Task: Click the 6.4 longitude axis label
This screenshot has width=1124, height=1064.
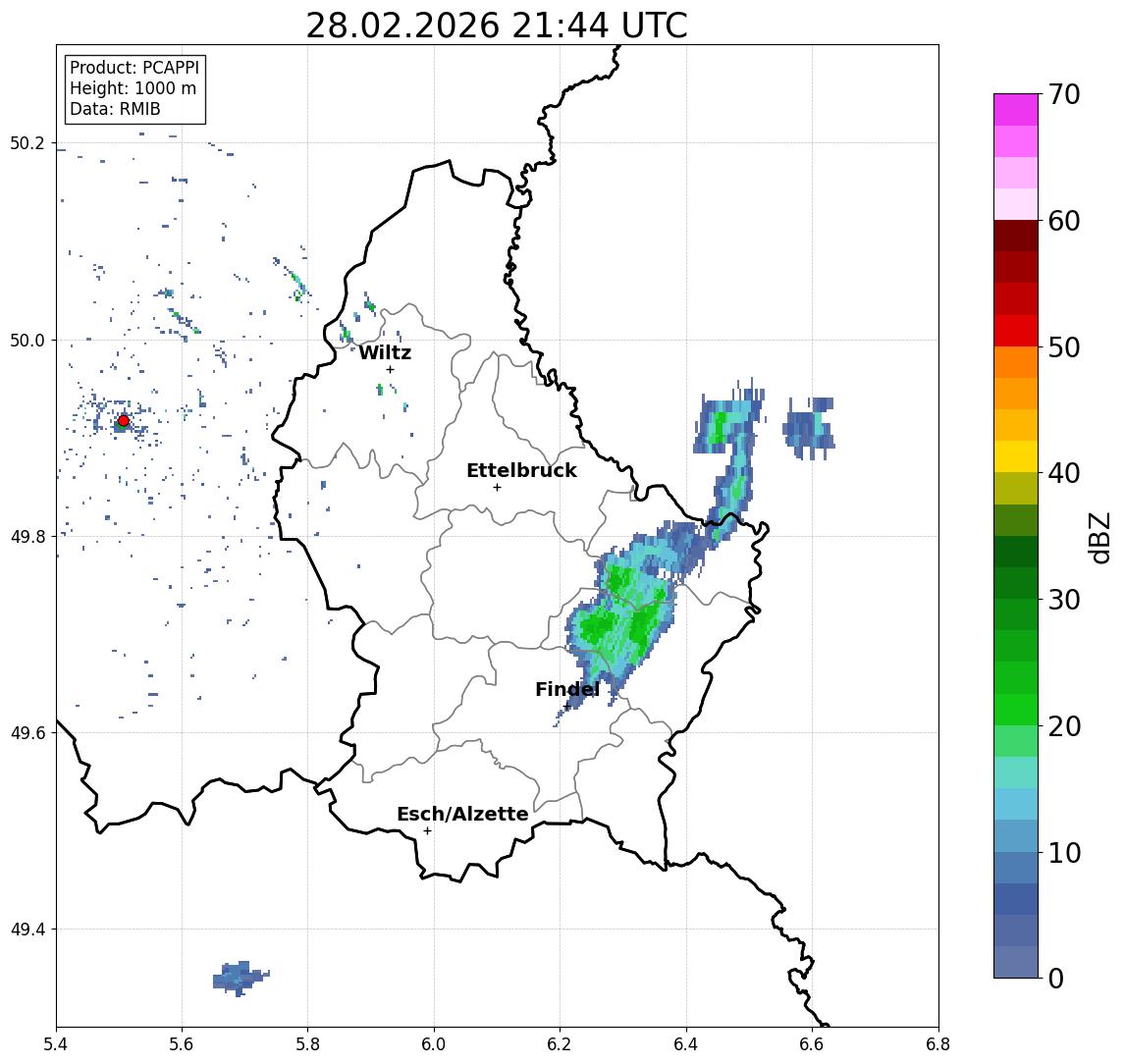Action: pos(686,1044)
